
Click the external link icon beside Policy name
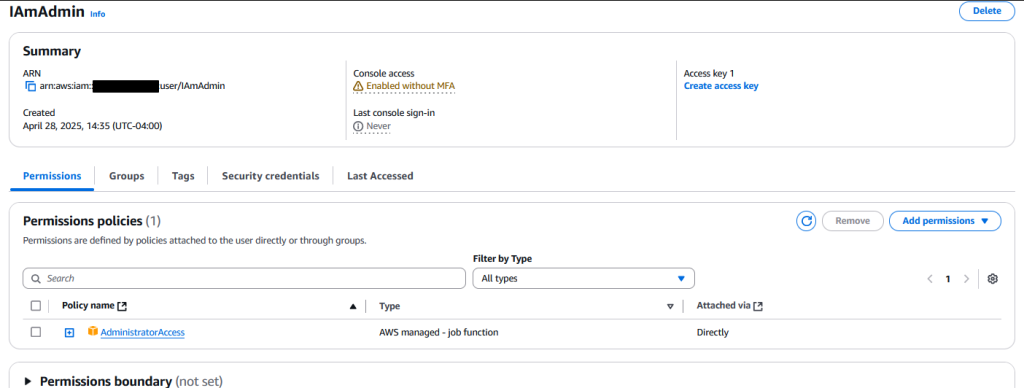click(122, 306)
